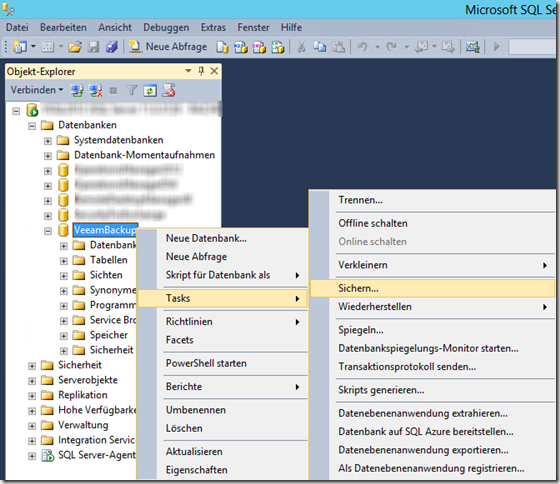Click the Neue Abfrage toolbar button
560x484 pixels.
coord(168,47)
